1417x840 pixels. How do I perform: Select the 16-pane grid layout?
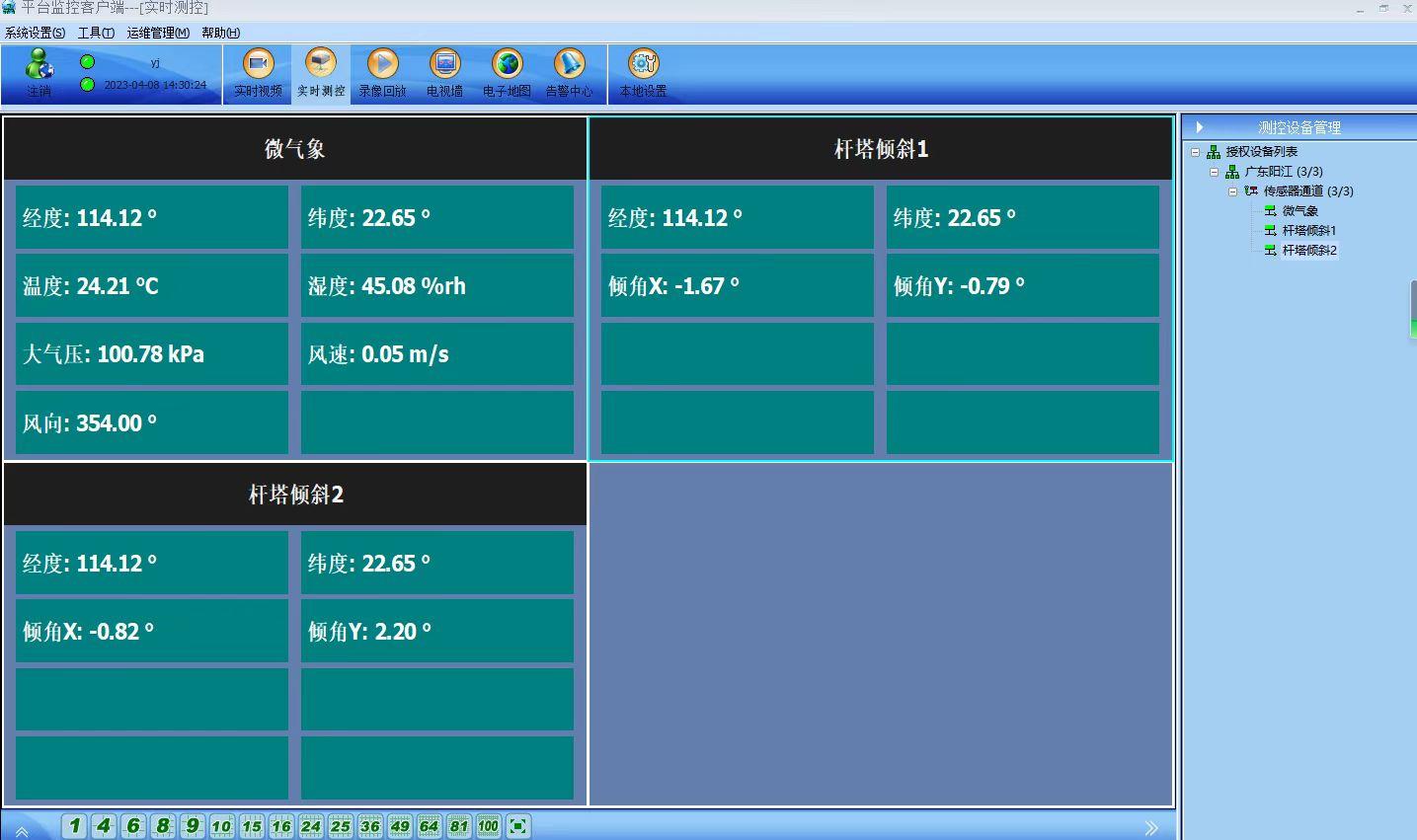point(281,826)
